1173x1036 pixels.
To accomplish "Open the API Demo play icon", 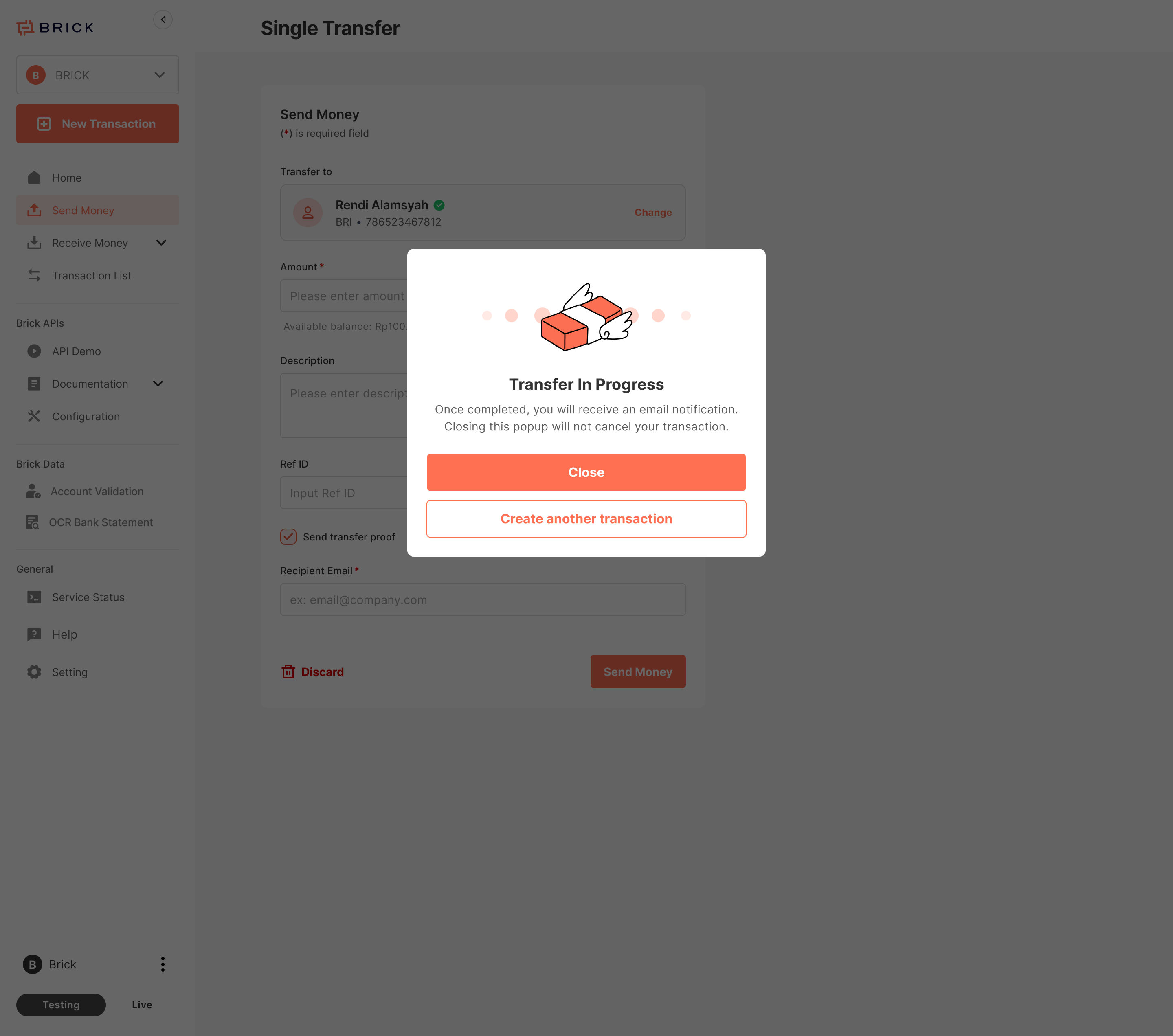I will pyautogui.click(x=35, y=351).
